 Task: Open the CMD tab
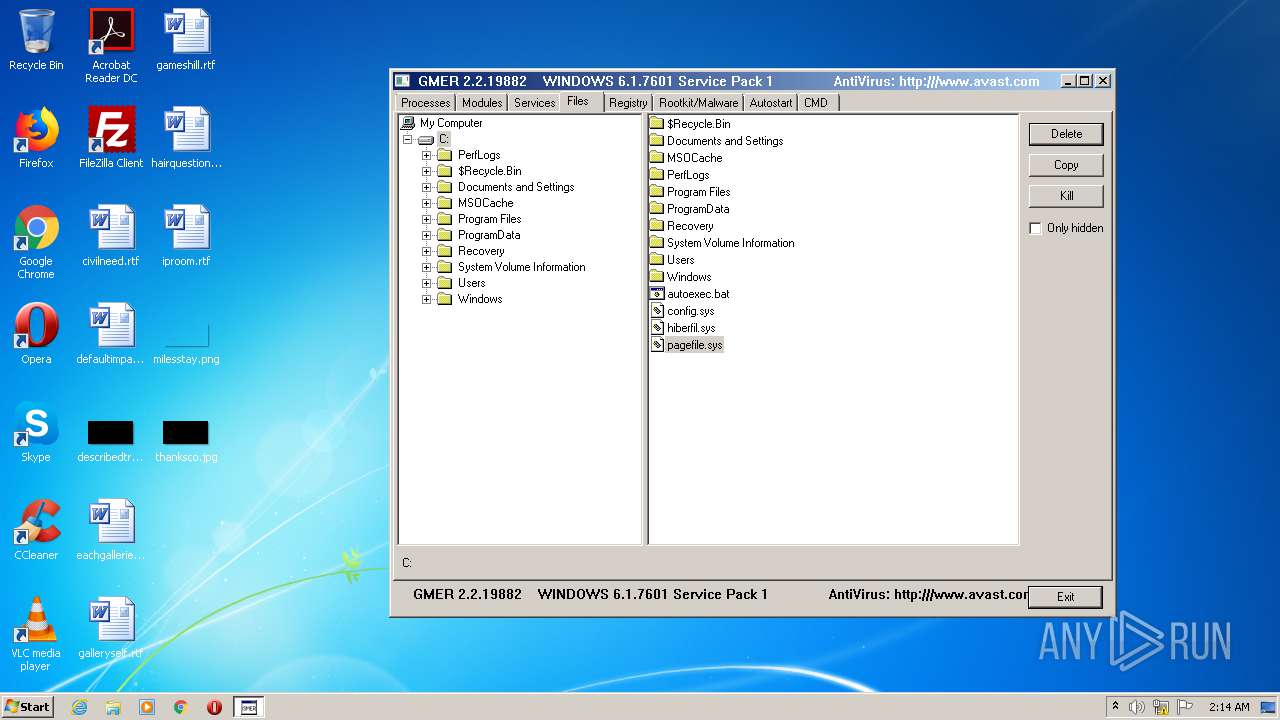(816, 103)
